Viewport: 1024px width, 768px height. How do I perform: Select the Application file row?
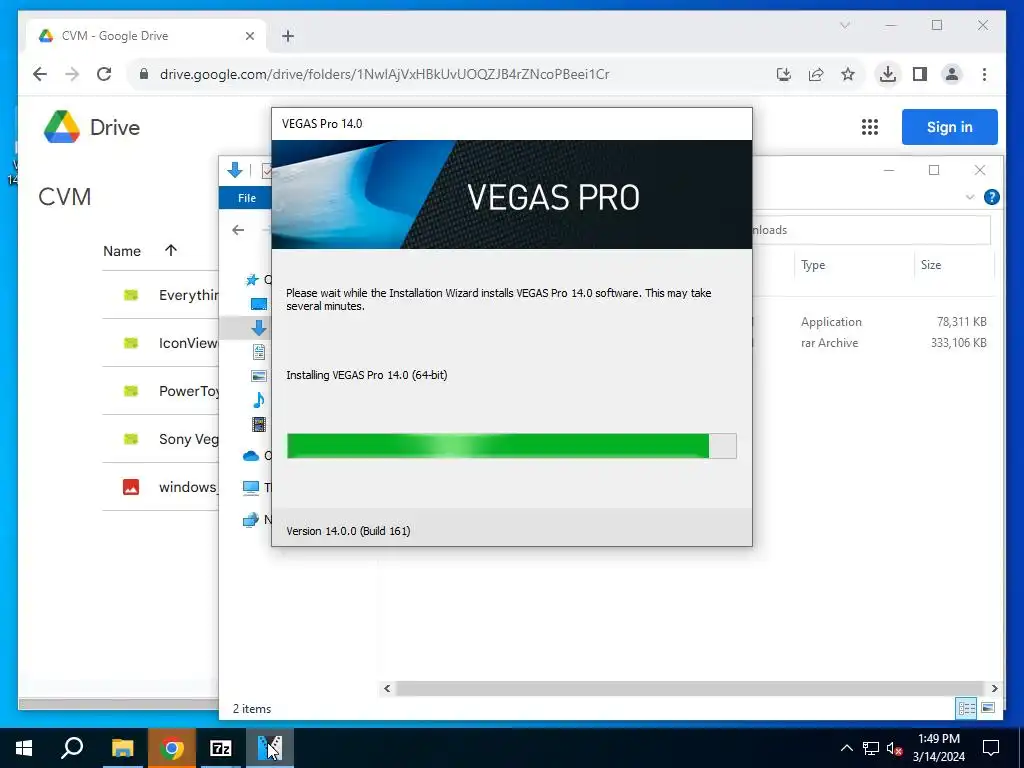pos(872,322)
